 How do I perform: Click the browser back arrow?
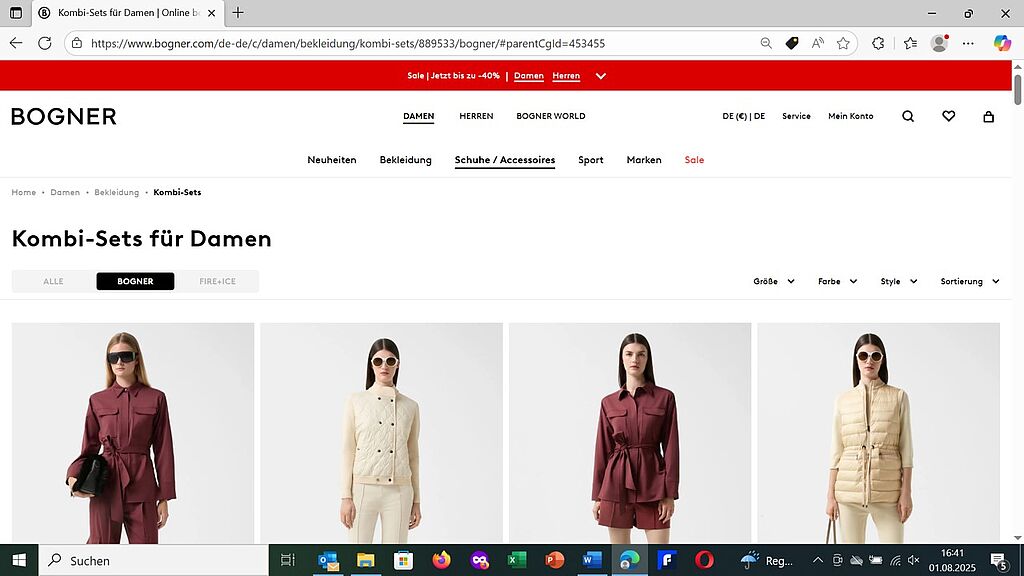pyautogui.click(x=16, y=43)
